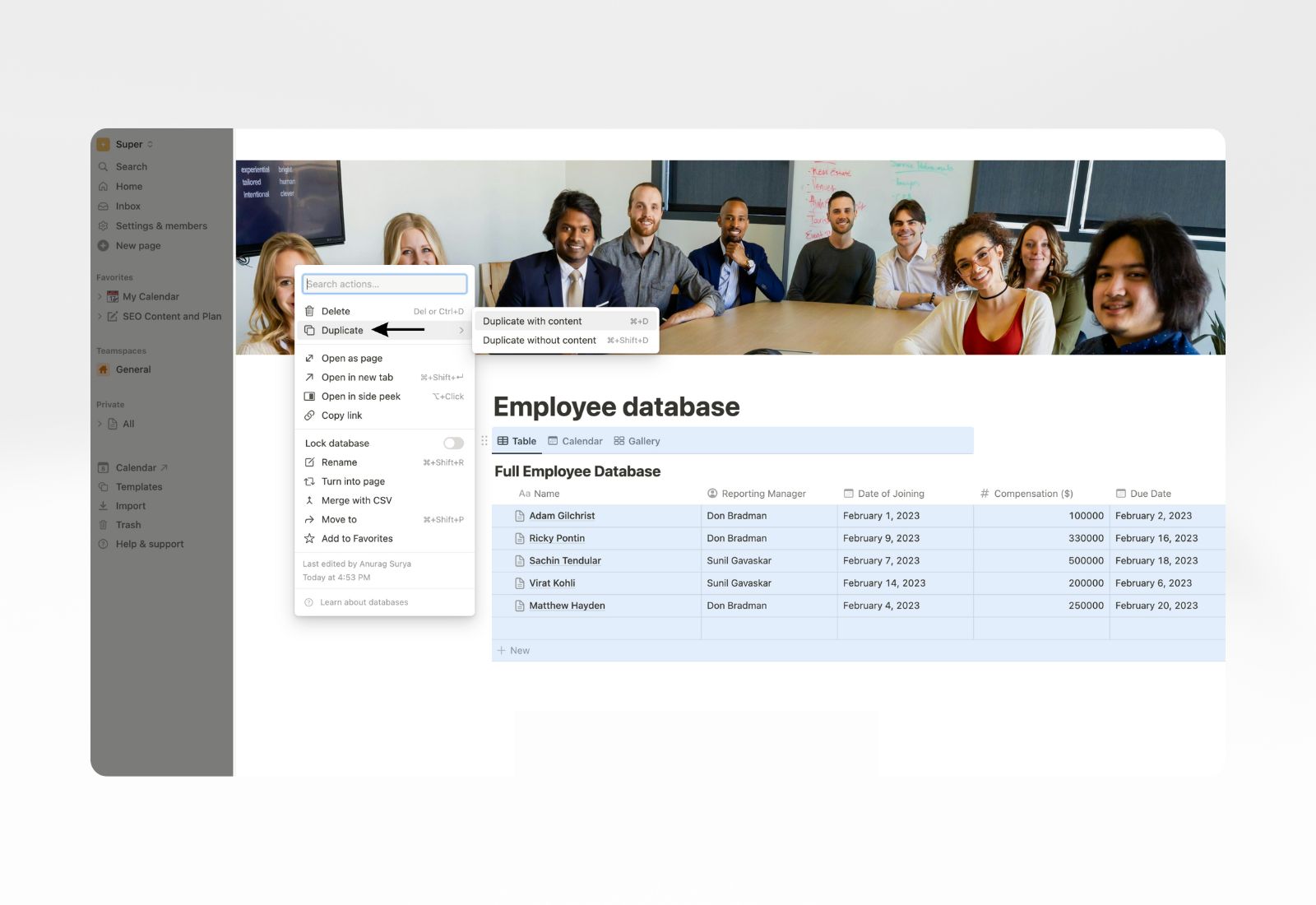Expand the My Calendar favorite arrow

click(x=100, y=296)
